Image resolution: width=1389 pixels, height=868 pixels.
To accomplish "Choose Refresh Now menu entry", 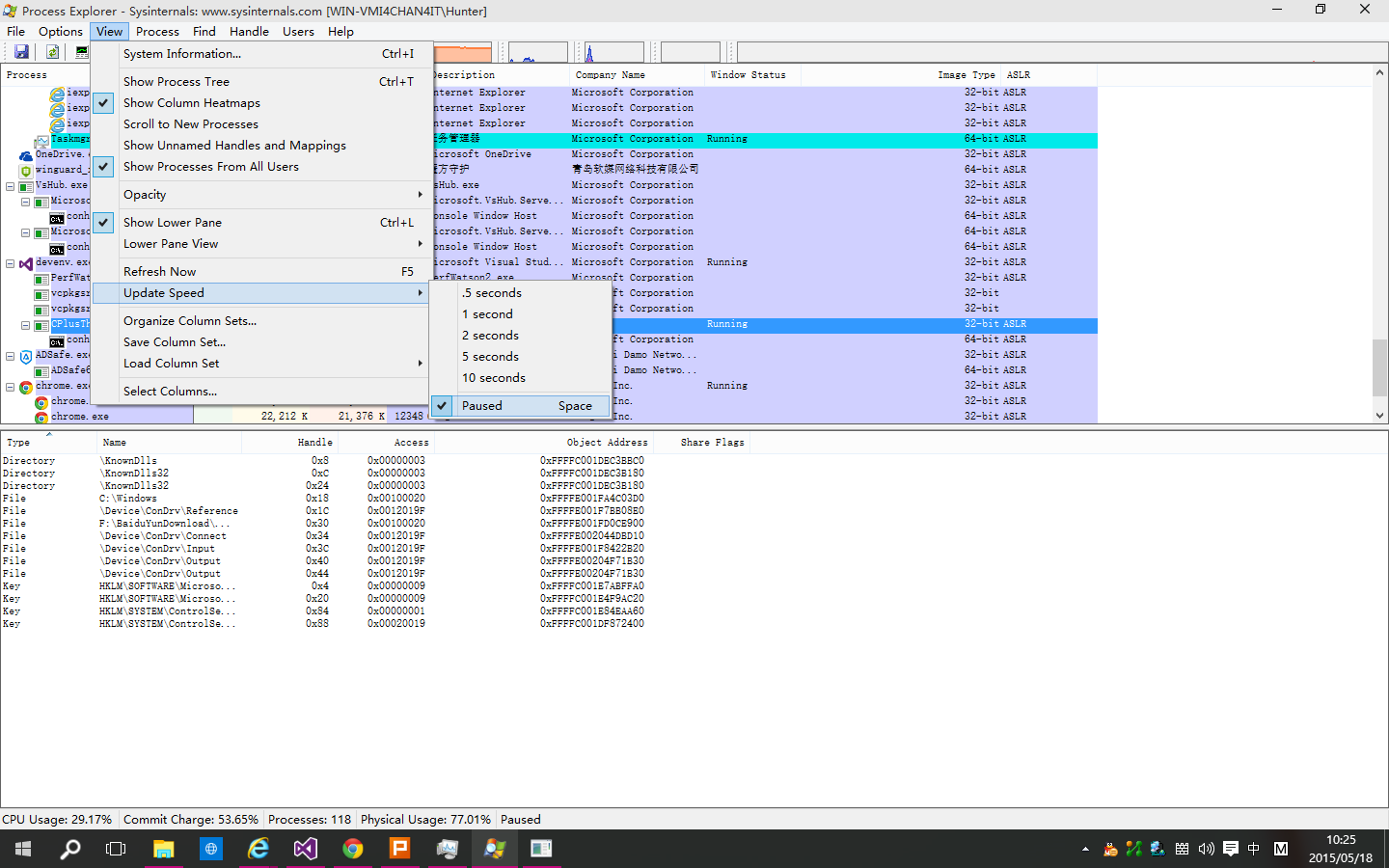I will [x=261, y=272].
